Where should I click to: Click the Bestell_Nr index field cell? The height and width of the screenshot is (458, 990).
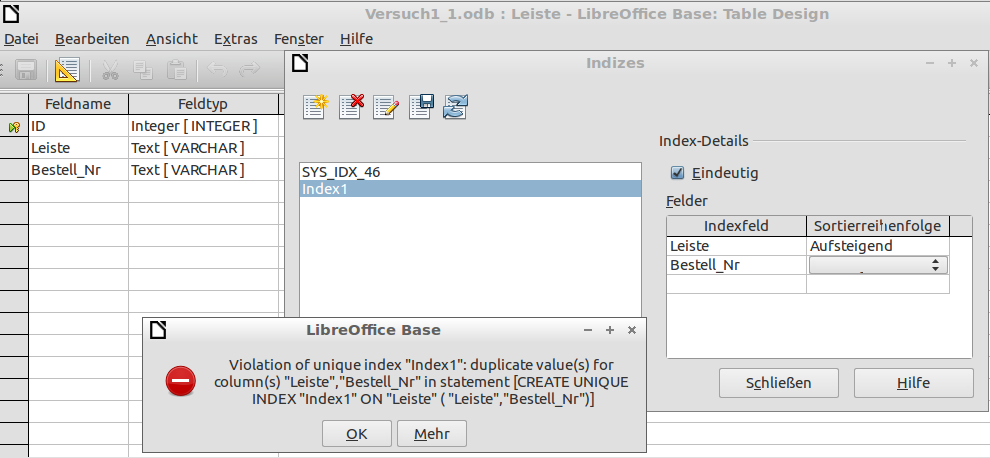[x=737, y=265]
